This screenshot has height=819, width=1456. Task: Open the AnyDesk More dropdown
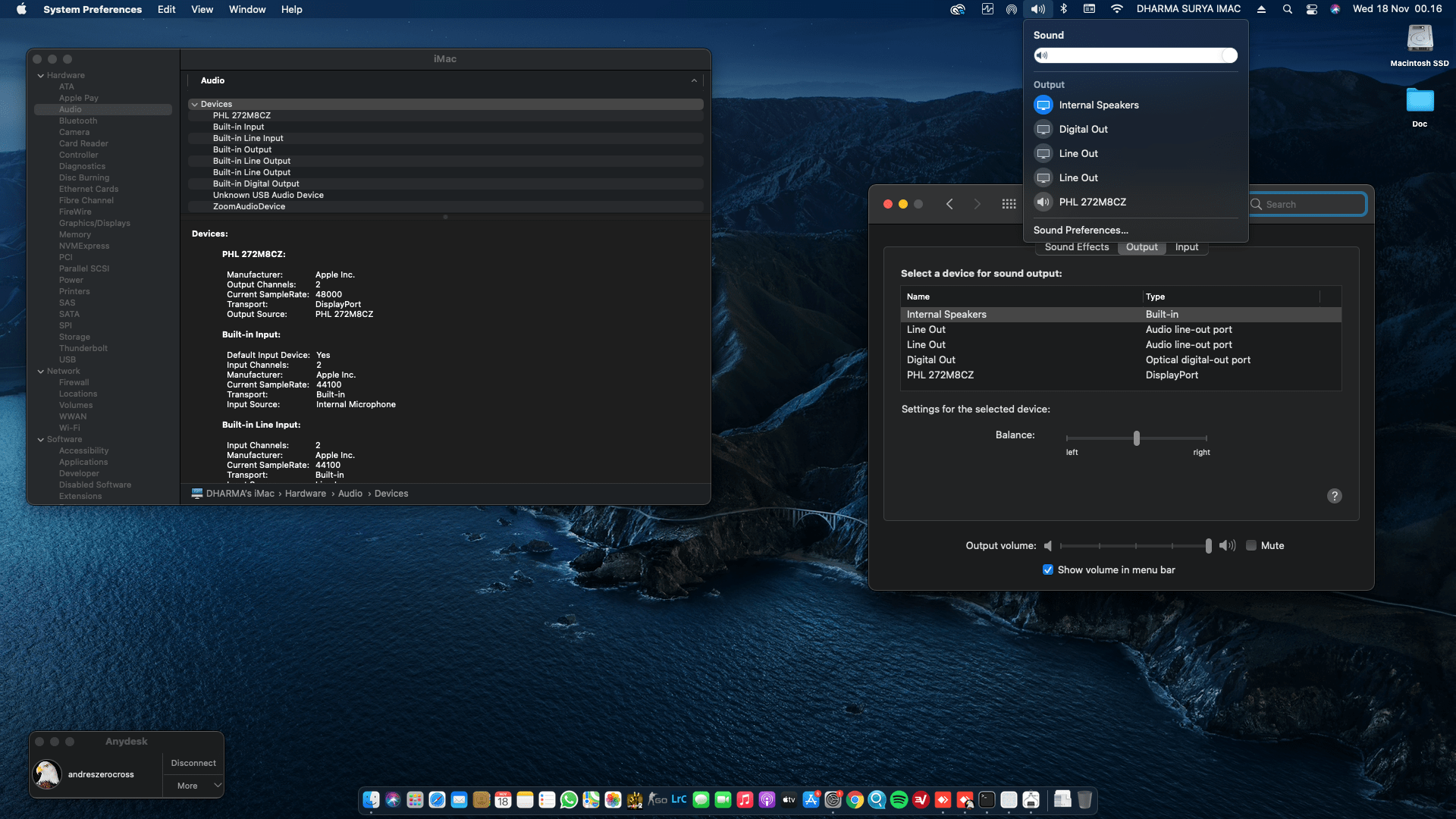pos(193,786)
